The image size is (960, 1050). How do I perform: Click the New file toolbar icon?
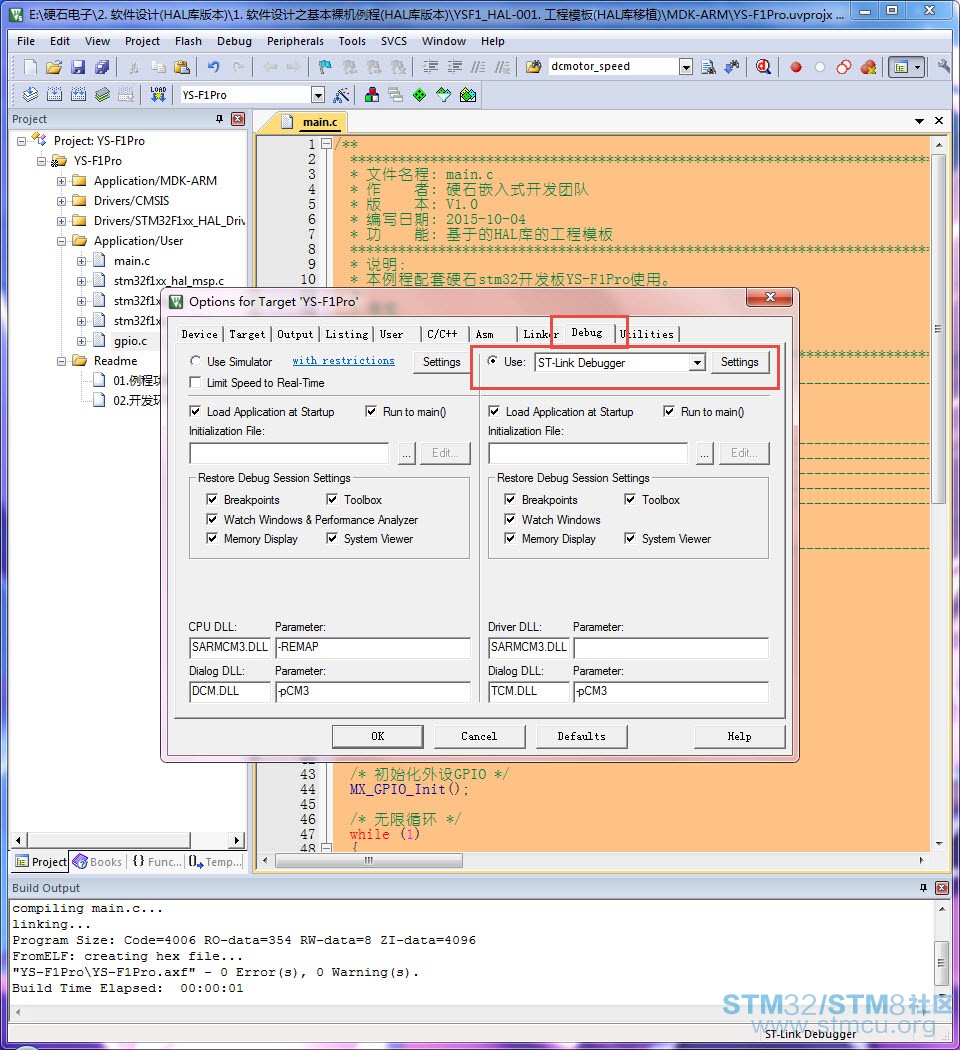click(30, 66)
